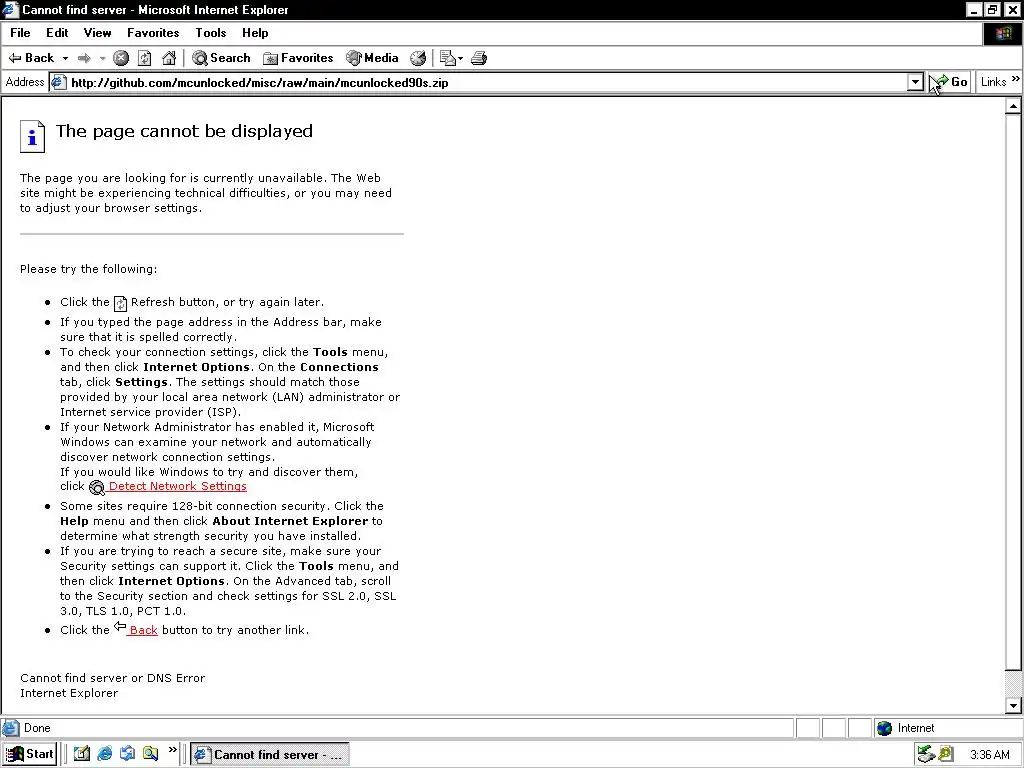Image resolution: width=1024 pixels, height=768 pixels.
Task: Click the 'Cannot find server or DNS Error' text
Action: pyautogui.click(x=112, y=678)
